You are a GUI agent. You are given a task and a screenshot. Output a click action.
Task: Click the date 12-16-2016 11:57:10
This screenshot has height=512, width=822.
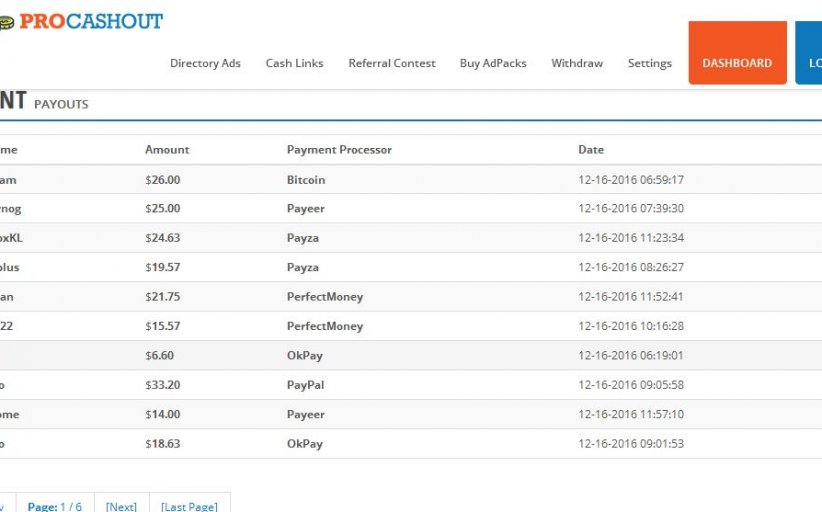(x=630, y=414)
